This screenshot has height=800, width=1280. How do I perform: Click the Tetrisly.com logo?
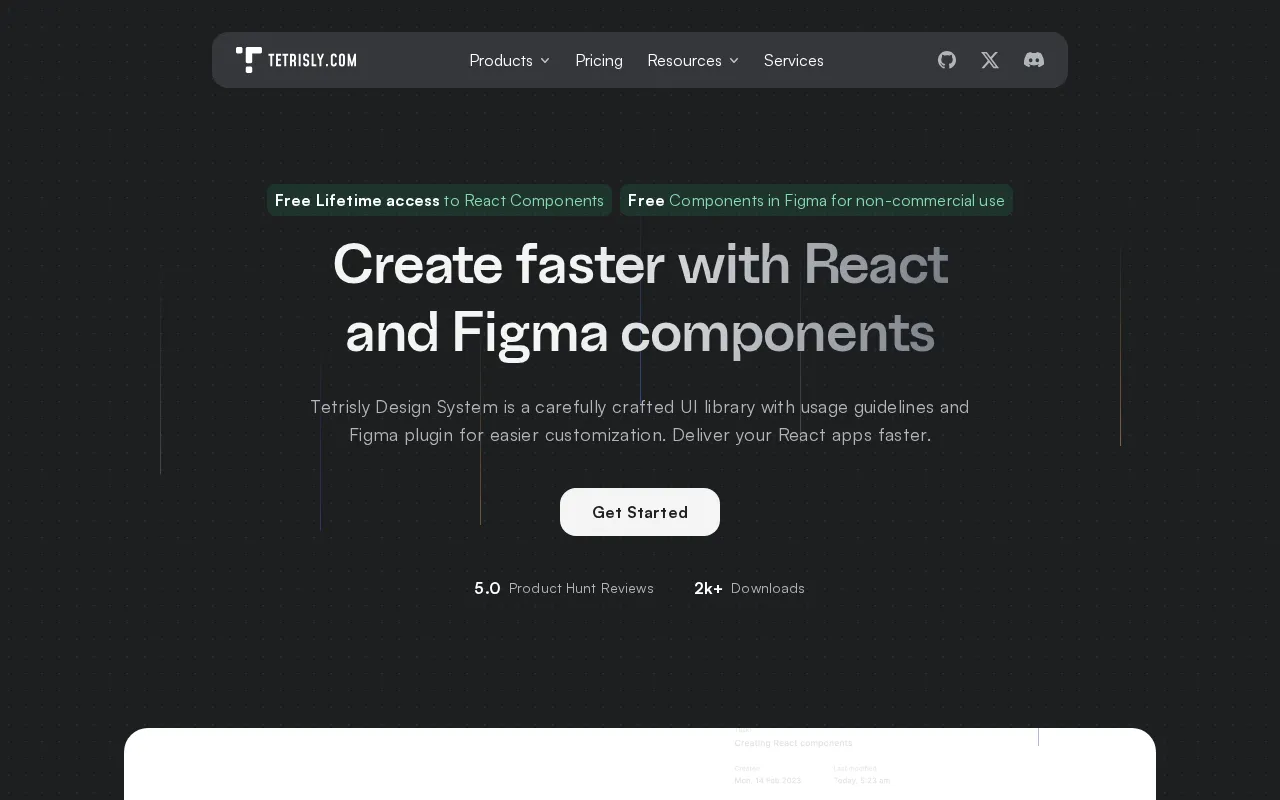click(x=296, y=60)
